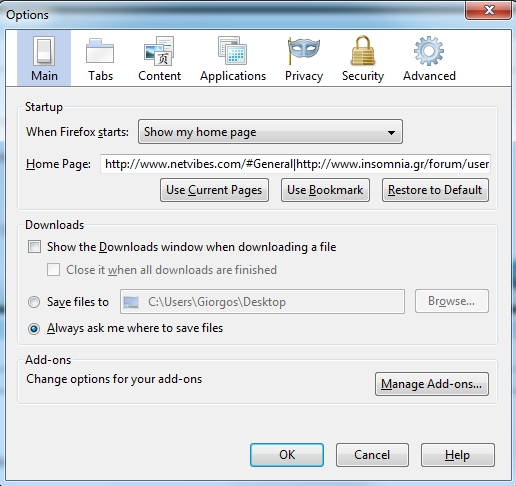This screenshot has width=516, height=486.
Task: Click the Use Bookmark button
Action: (325, 190)
